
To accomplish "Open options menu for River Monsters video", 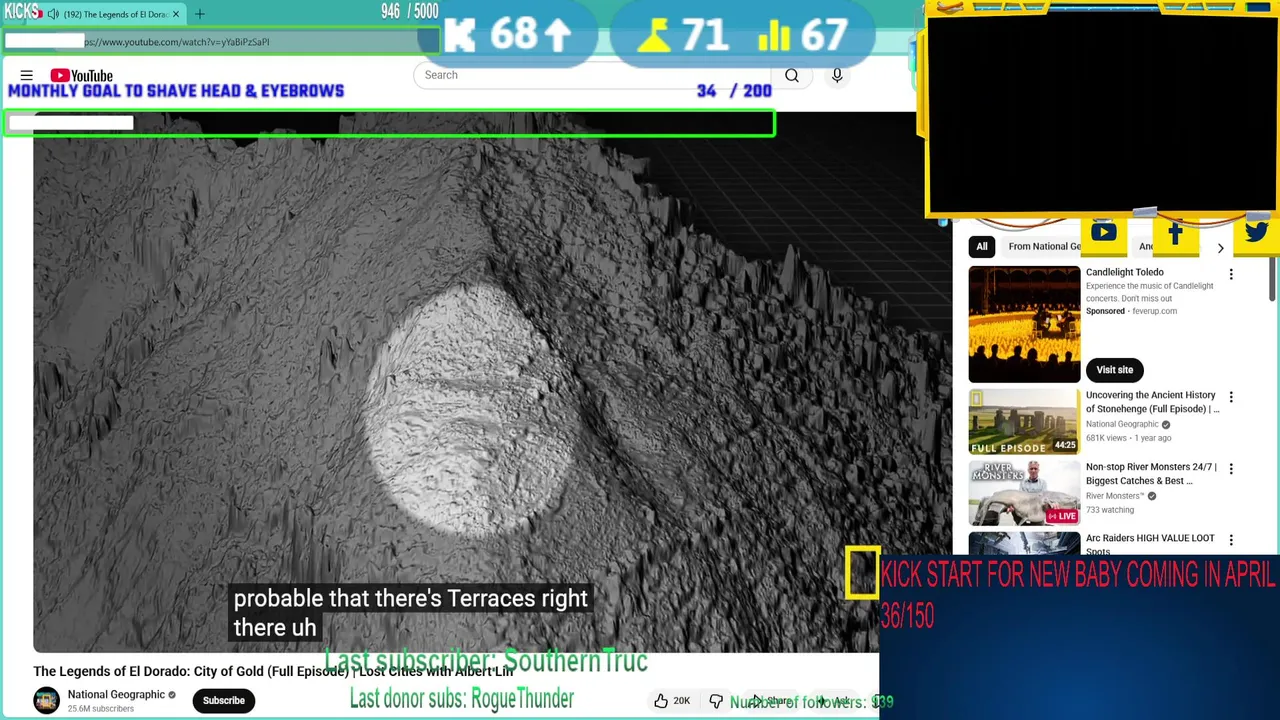I will click(1231, 468).
